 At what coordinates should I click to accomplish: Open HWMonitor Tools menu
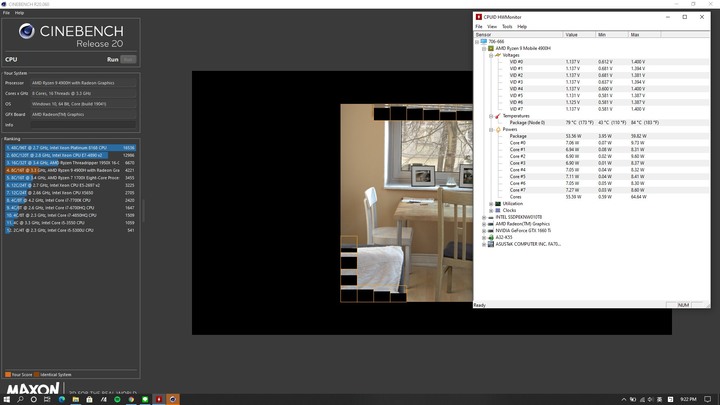507,27
